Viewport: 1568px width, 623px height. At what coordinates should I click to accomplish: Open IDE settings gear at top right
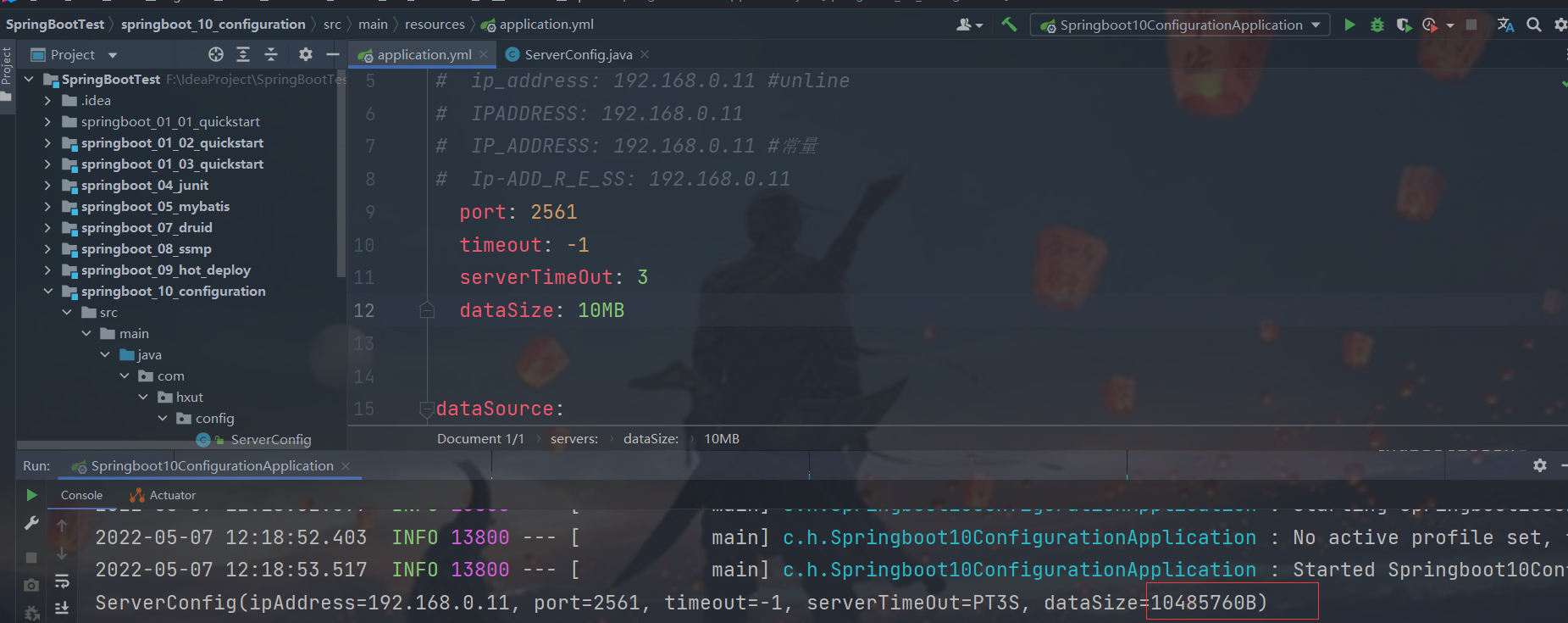[1560, 25]
